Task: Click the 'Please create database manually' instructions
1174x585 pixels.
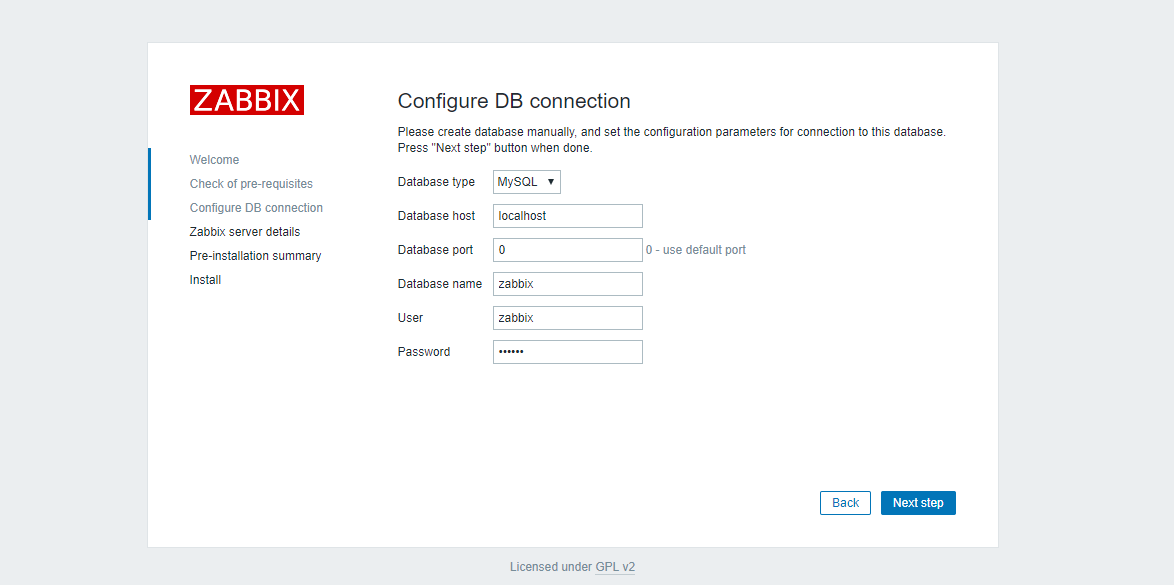Action: [x=672, y=140]
